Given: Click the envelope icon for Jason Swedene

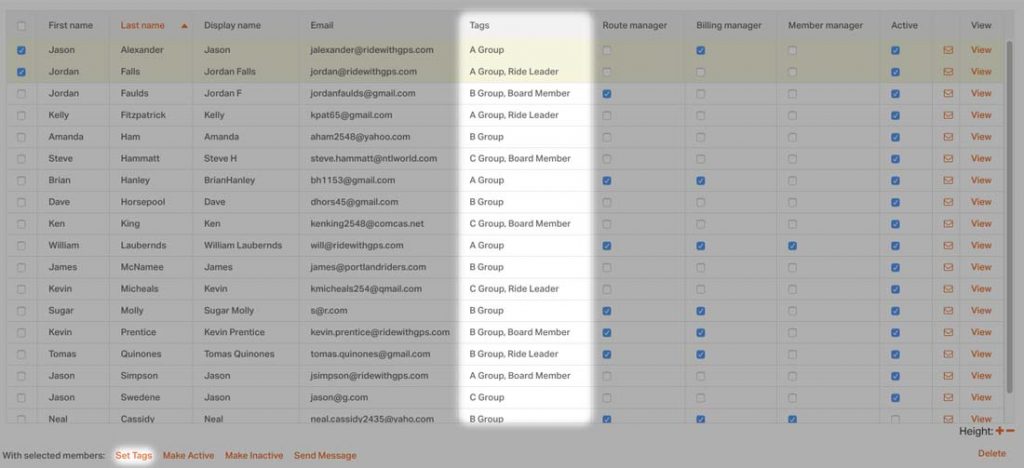Looking at the screenshot, I should [x=948, y=398].
